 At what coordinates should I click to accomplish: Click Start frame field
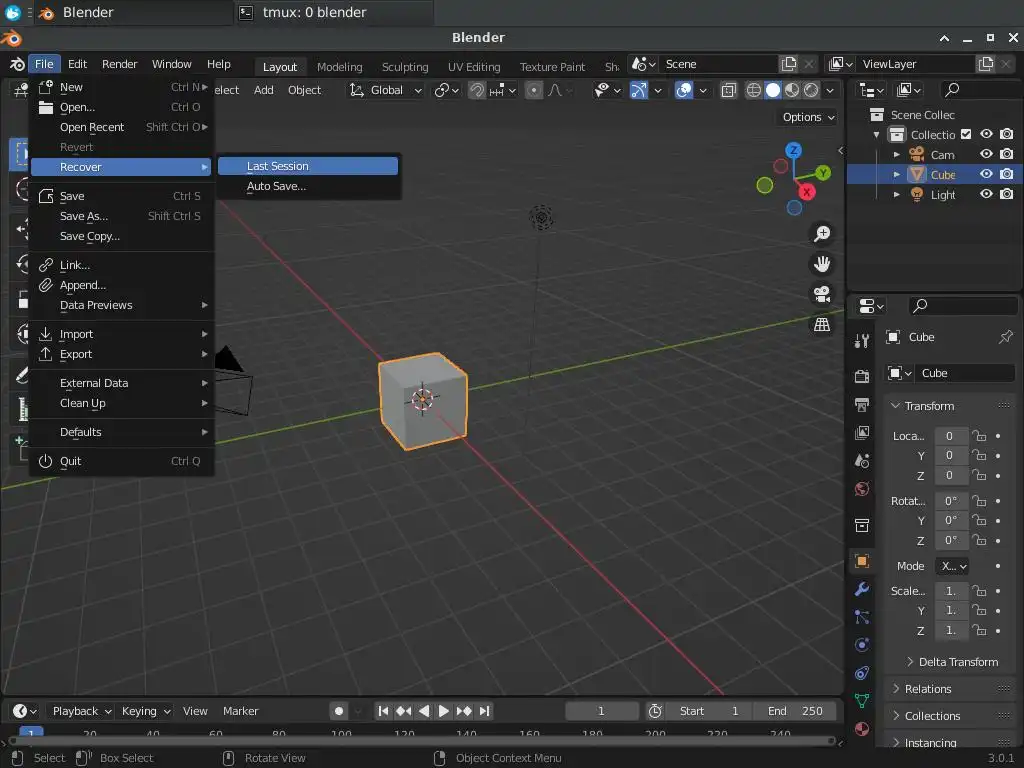coord(709,711)
